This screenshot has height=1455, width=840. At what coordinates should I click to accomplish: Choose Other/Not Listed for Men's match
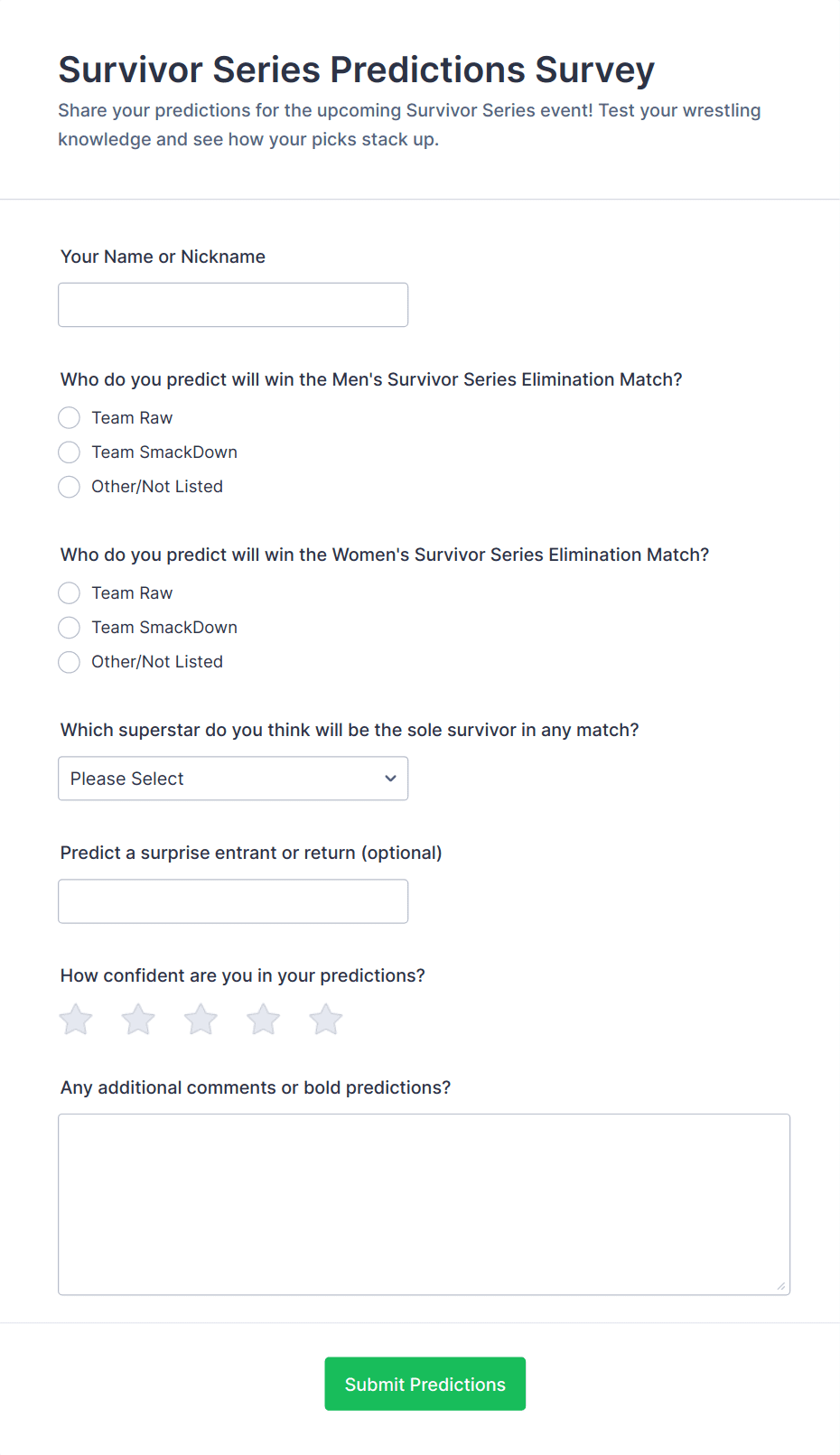tap(70, 487)
